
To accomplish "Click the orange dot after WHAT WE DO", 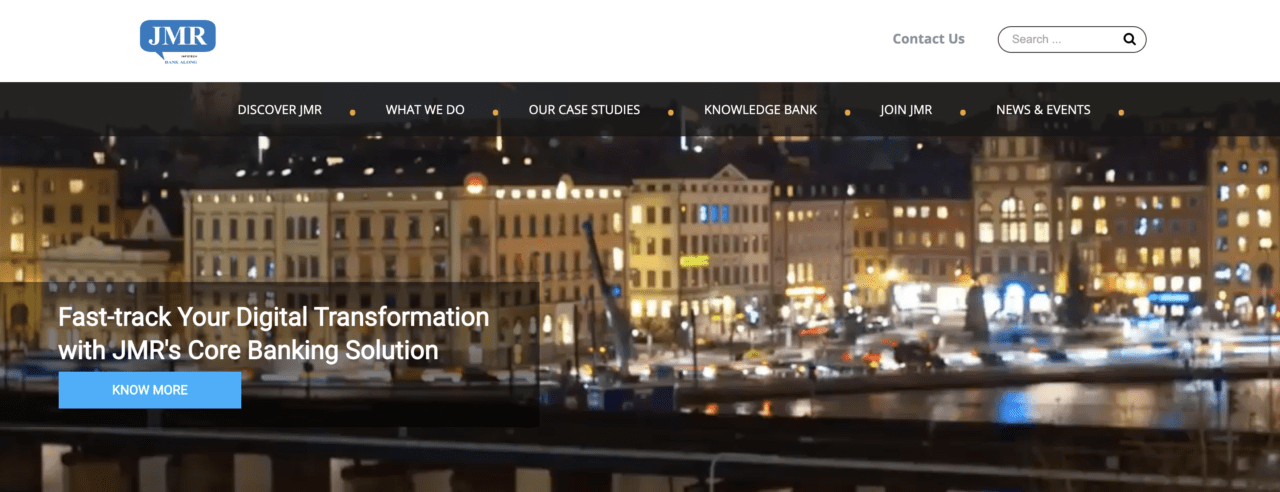I will click(496, 113).
